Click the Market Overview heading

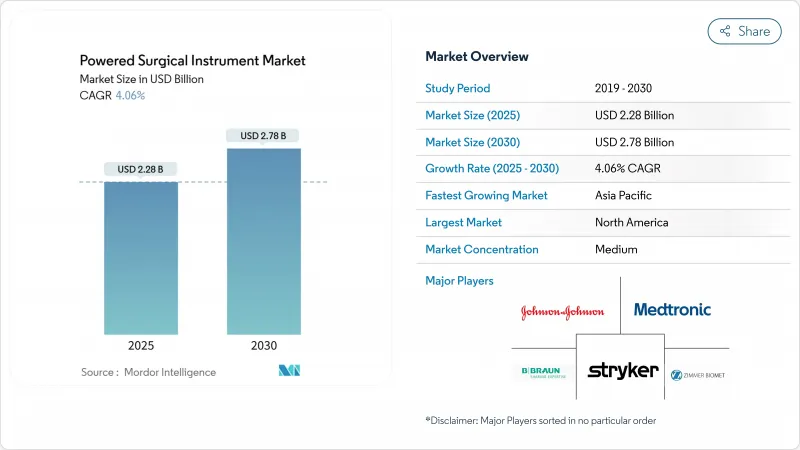477,57
